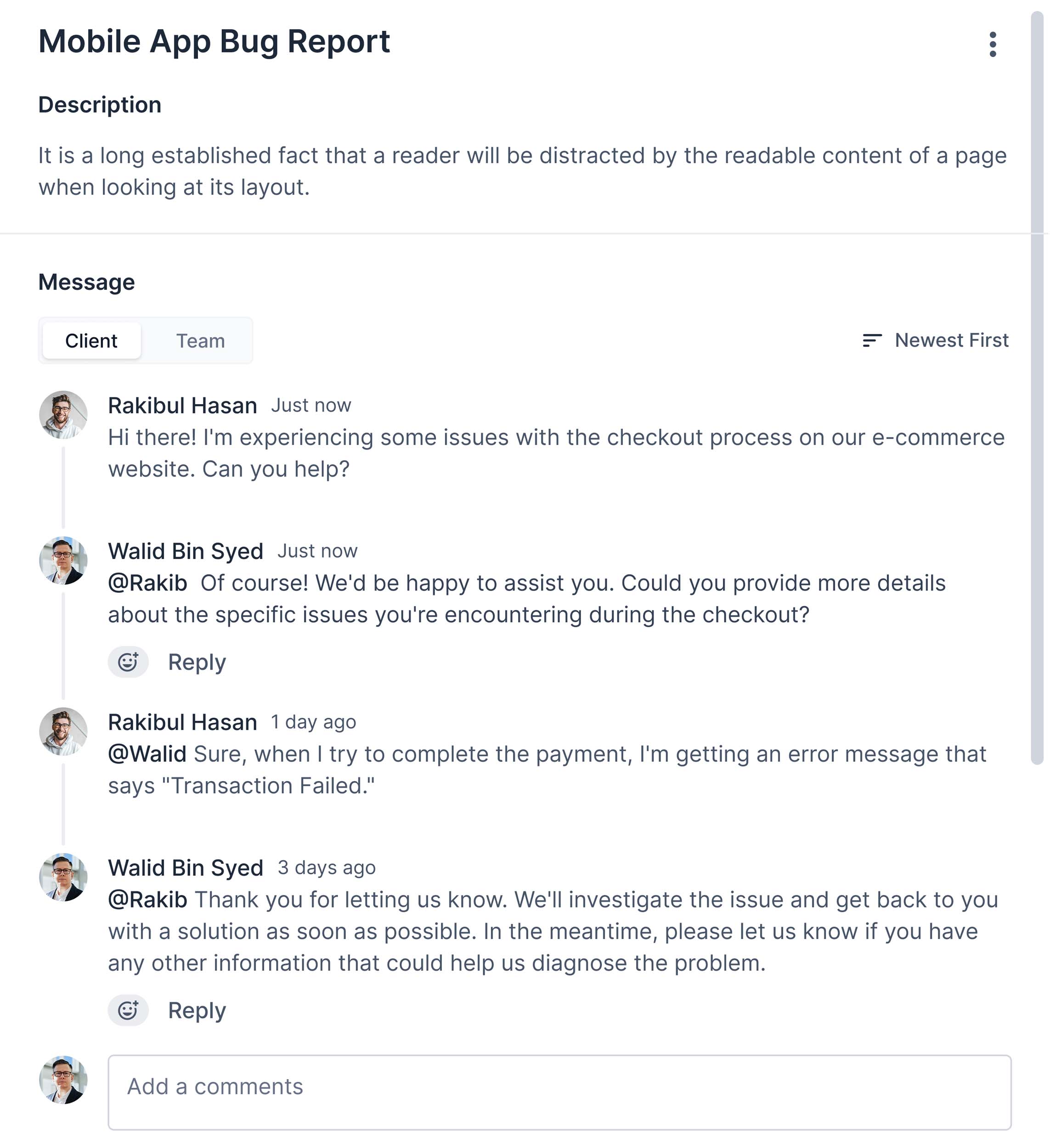Click Walid Bin Syed's avatar on Just now message
This screenshot has width=1050, height=1148.
pyautogui.click(x=63, y=560)
